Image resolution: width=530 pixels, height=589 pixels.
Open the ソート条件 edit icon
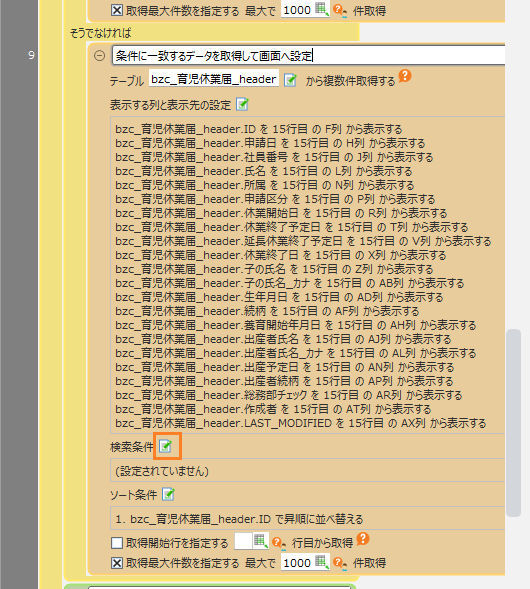[x=168, y=494]
